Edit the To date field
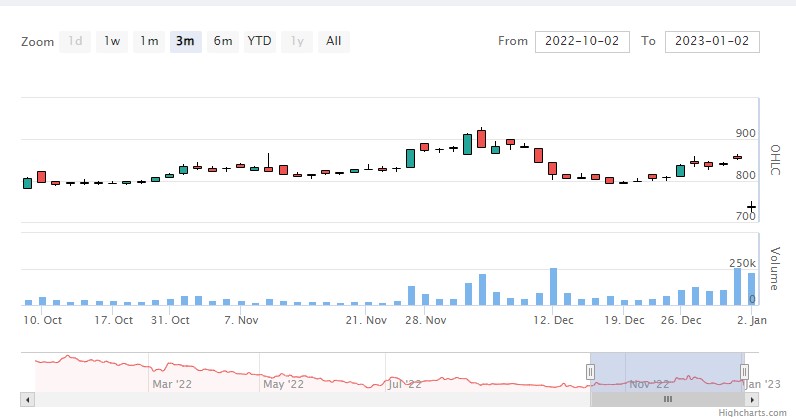The height and width of the screenshot is (417, 796). (x=712, y=41)
